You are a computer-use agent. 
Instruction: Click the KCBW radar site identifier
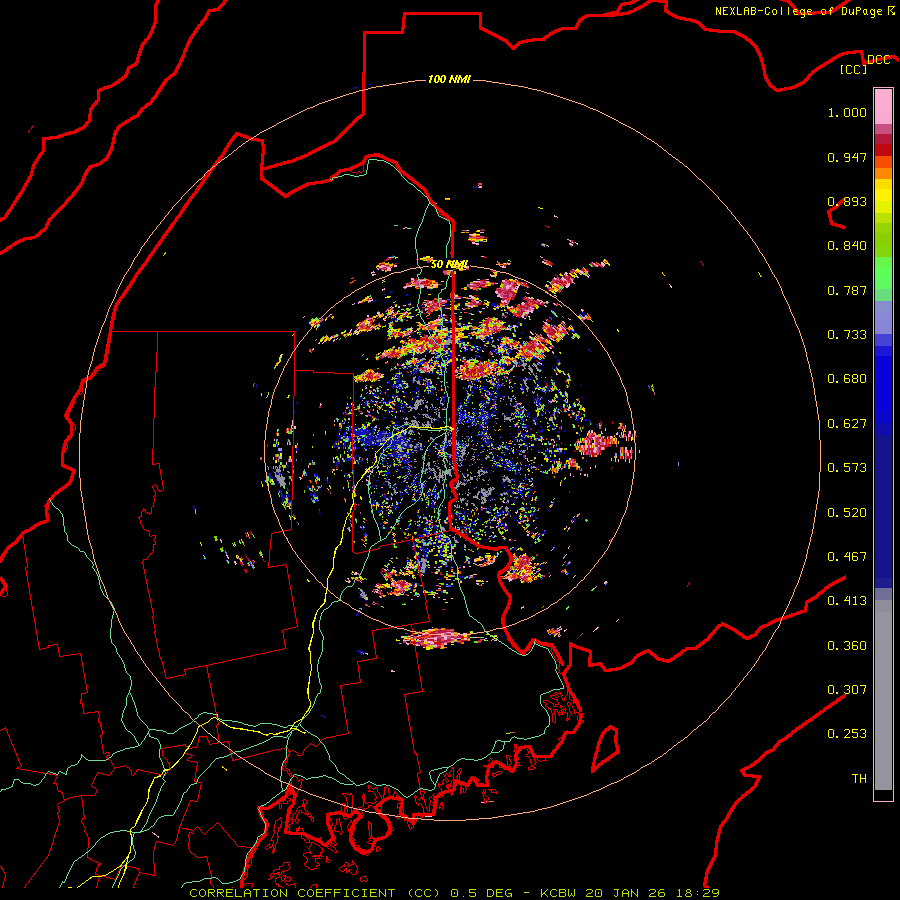click(x=560, y=893)
